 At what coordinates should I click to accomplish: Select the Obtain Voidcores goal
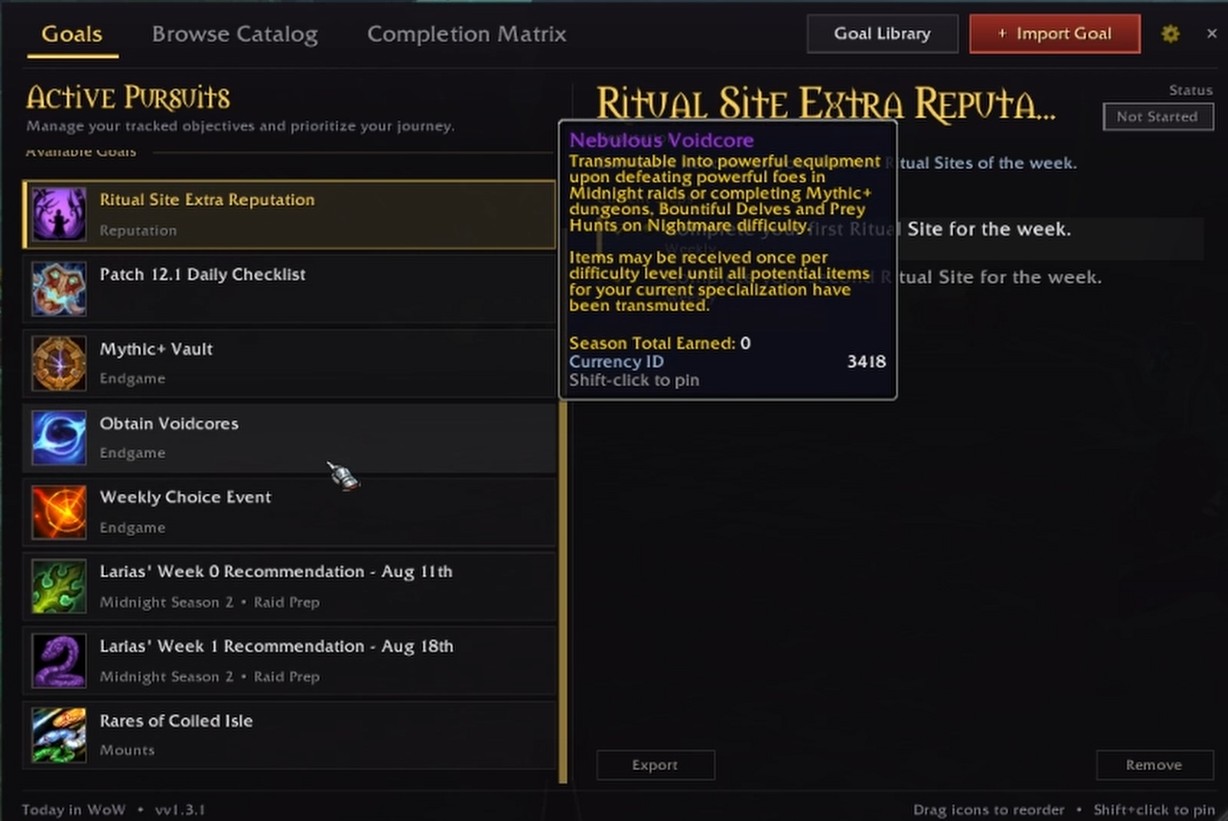(x=289, y=438)
